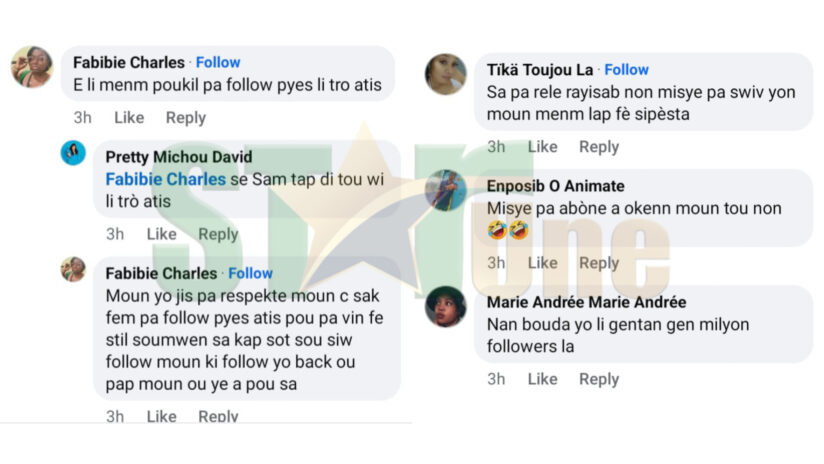Open Enposib O Animate's profile name
824x464 pixels.
coord(555,186)
